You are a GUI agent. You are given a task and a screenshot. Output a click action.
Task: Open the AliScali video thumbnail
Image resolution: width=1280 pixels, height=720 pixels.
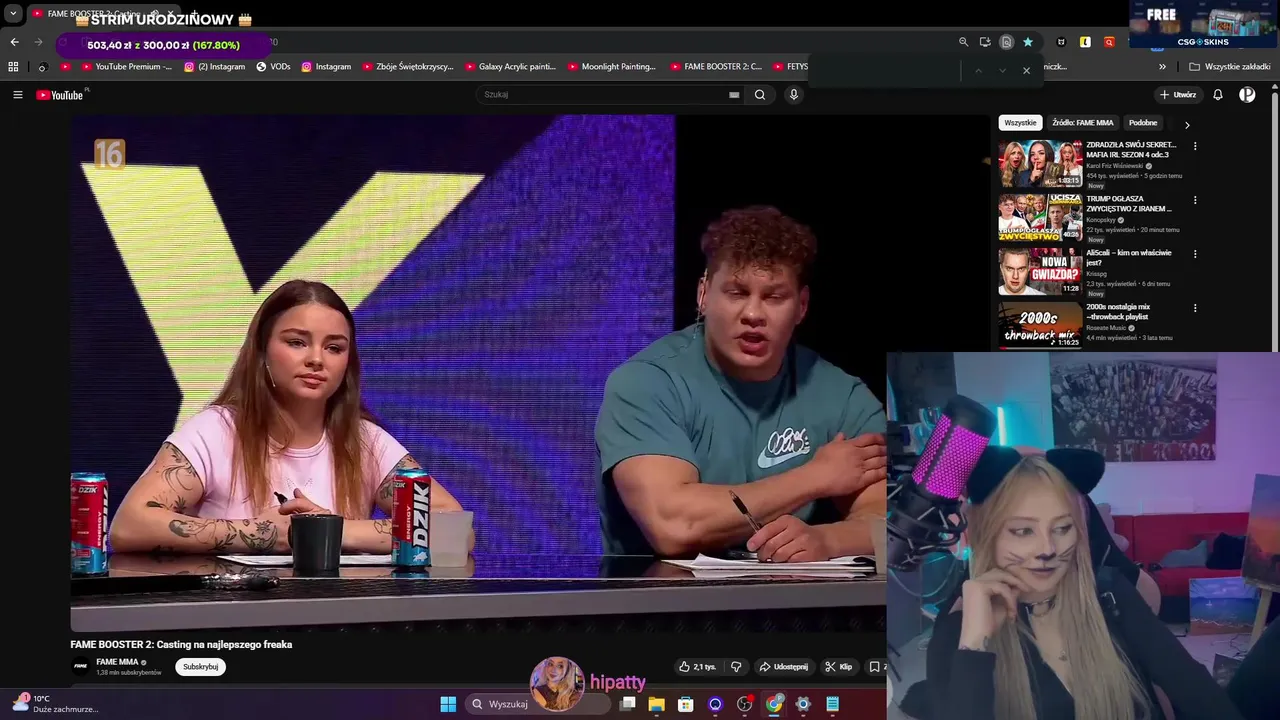1040,272
